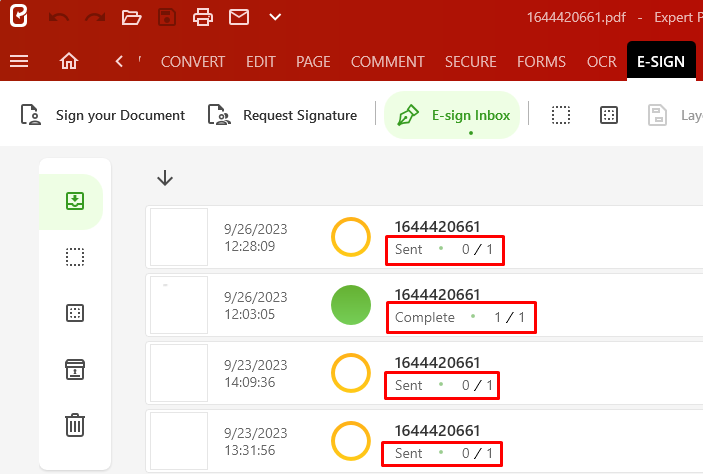Click Request Signature button
Screen dimensions: 703x474
pyautogui.click(x=282, y=115)
